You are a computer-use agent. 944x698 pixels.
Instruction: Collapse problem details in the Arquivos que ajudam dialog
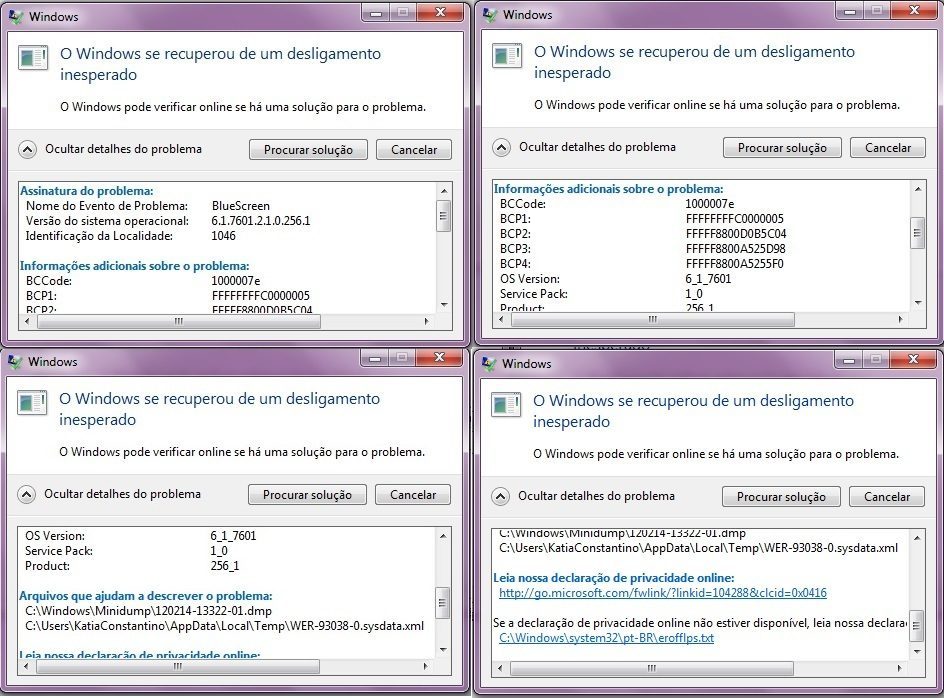[26, 494]
